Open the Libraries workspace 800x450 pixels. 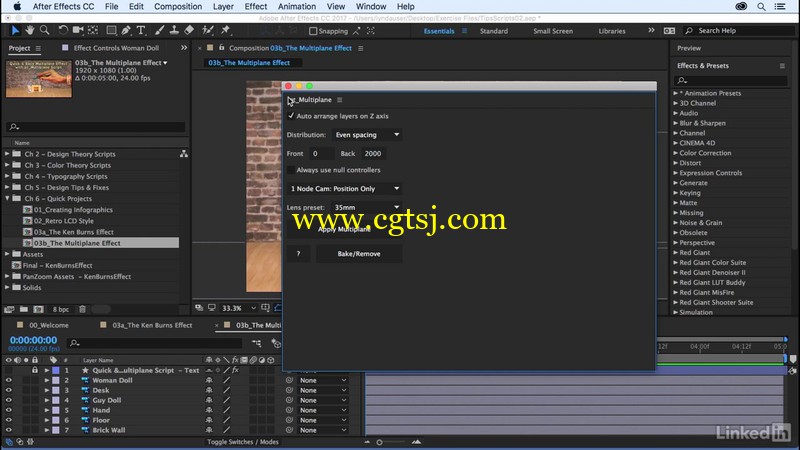612,31
